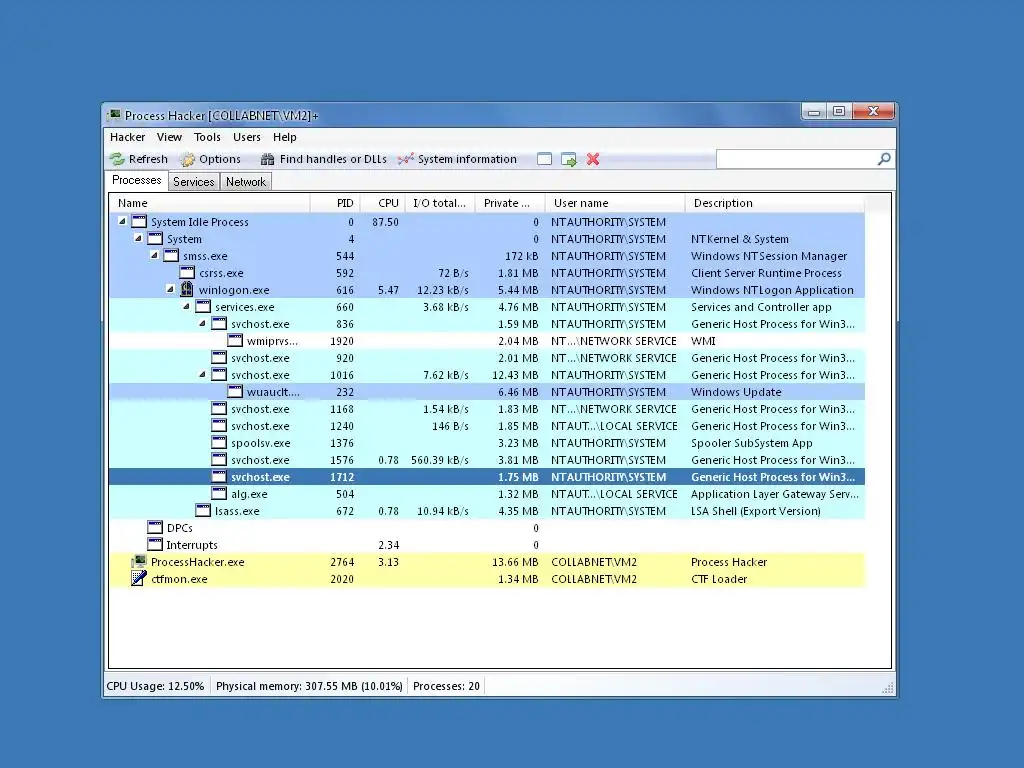The width and height of the screenshot is (1024, 768).
Task: Sort by Private bytes column header
Action: pyautogui.click(x=510, y=203)
